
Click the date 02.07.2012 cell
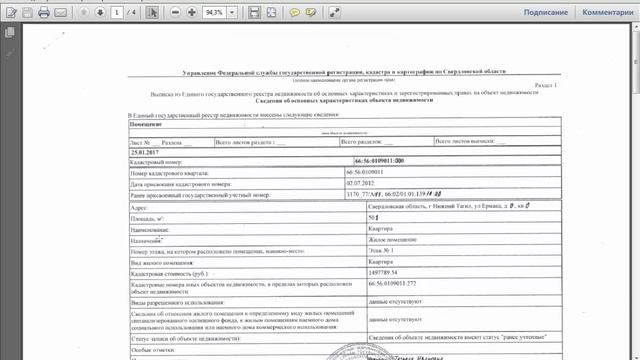point(360,183)
